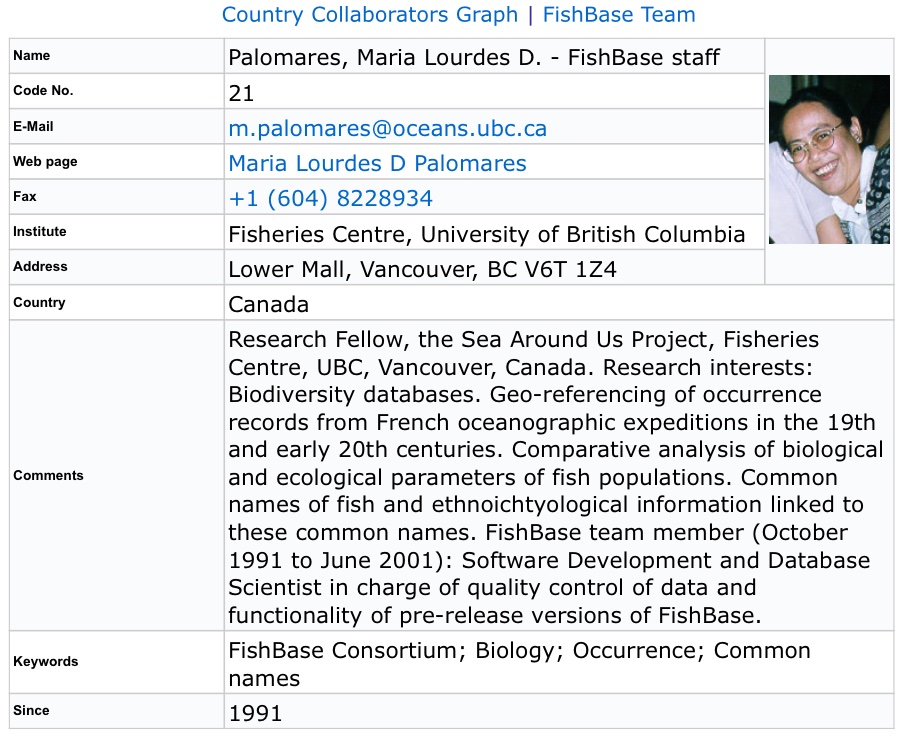
Task: Click the Web page row label
Action: [45, 161]
